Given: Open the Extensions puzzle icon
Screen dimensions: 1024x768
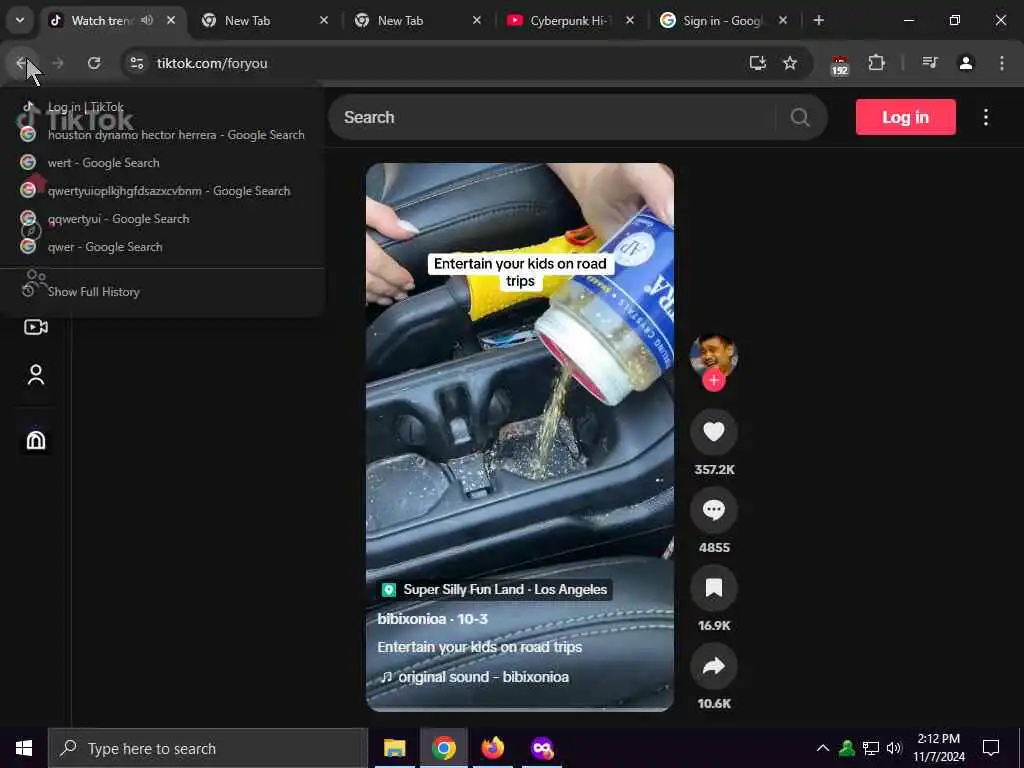Looking at the screenshot, I should [876, 63].
